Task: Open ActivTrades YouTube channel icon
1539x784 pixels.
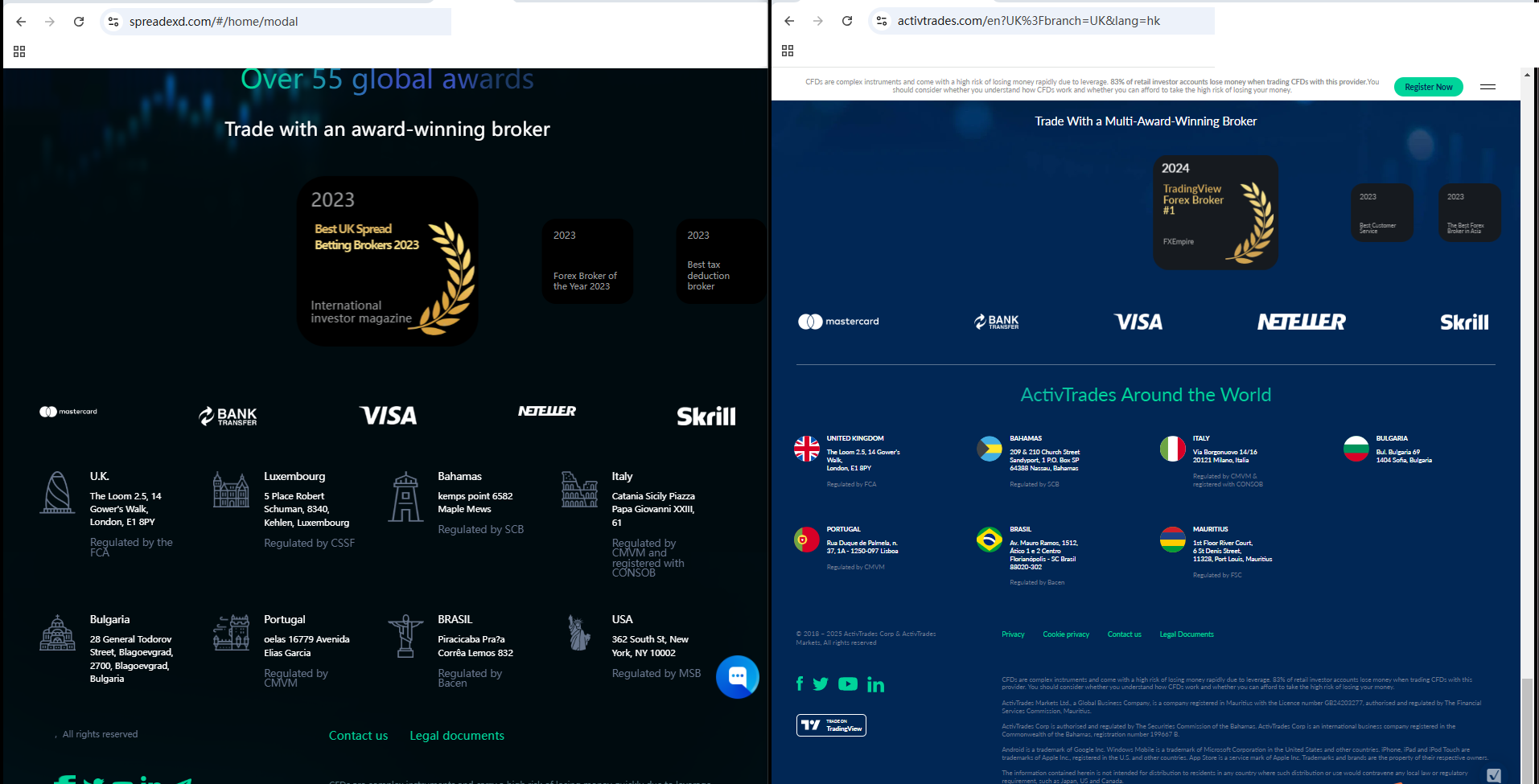Action: point(848,684)
